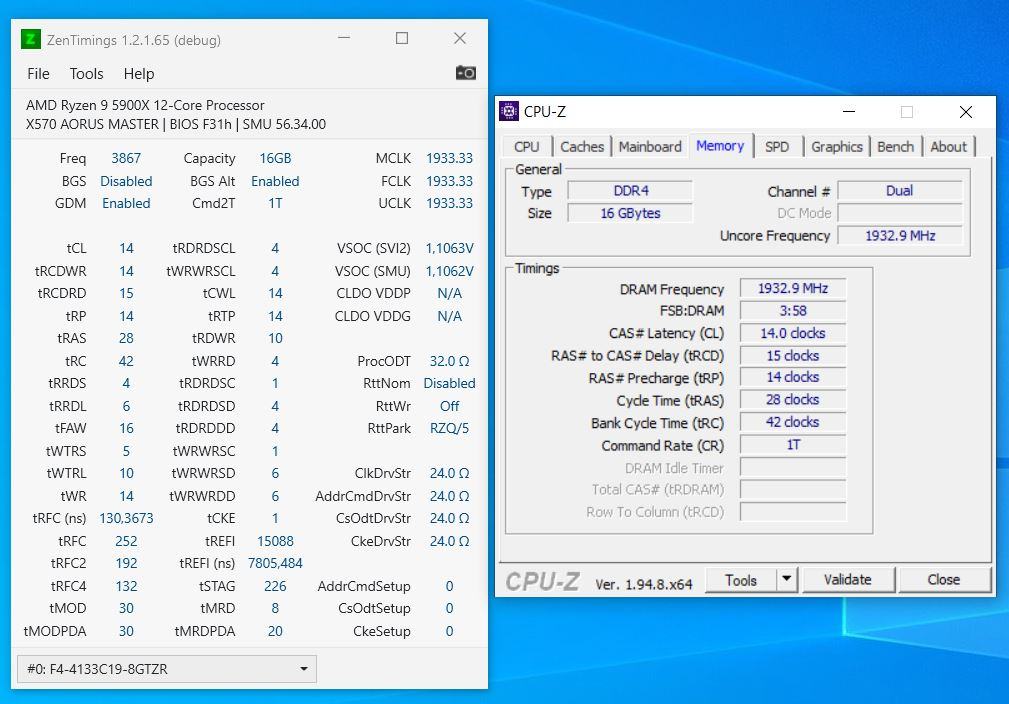The width and height of the screenshot is (1009, 704).
Task: Open the Tools menu in ZenTimings
Action: pos(86,74)
